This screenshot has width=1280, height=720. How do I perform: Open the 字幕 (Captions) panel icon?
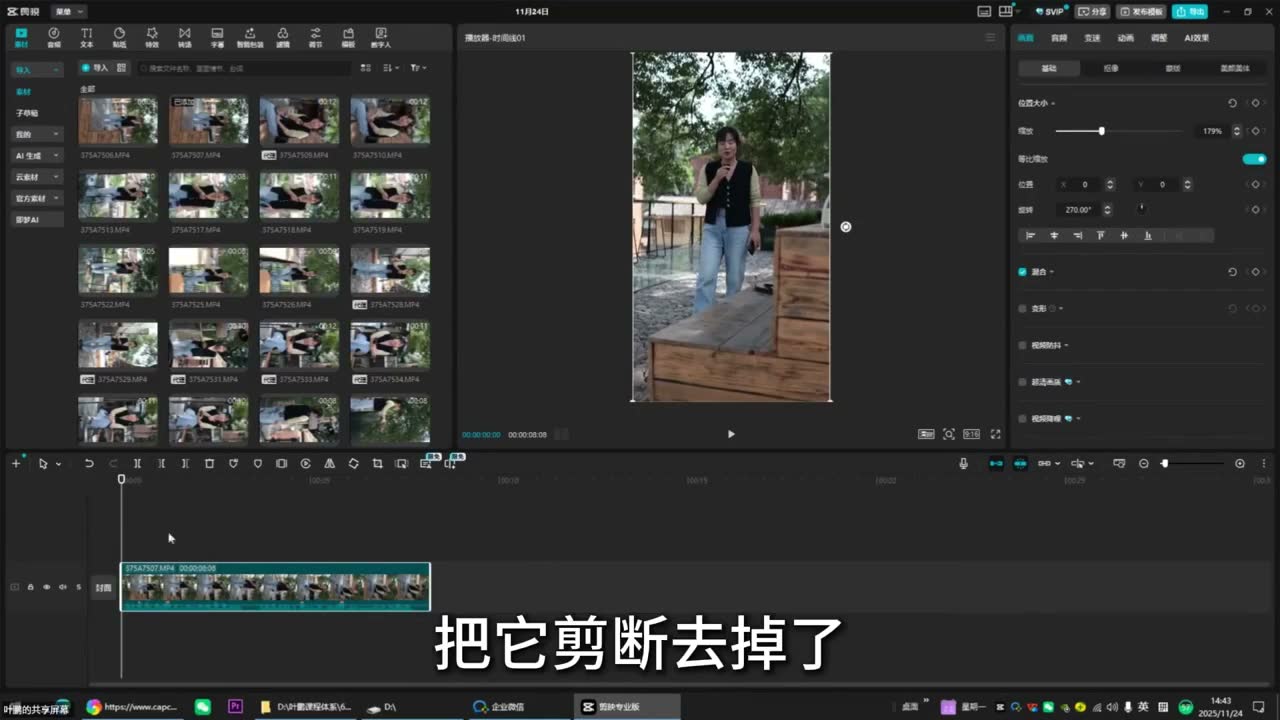tap(217, 38)
